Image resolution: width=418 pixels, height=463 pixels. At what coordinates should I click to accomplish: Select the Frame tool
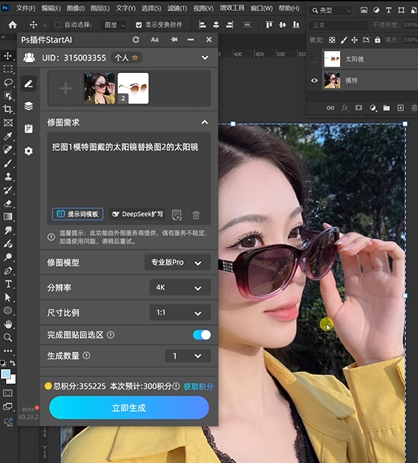tap(8, 123)
